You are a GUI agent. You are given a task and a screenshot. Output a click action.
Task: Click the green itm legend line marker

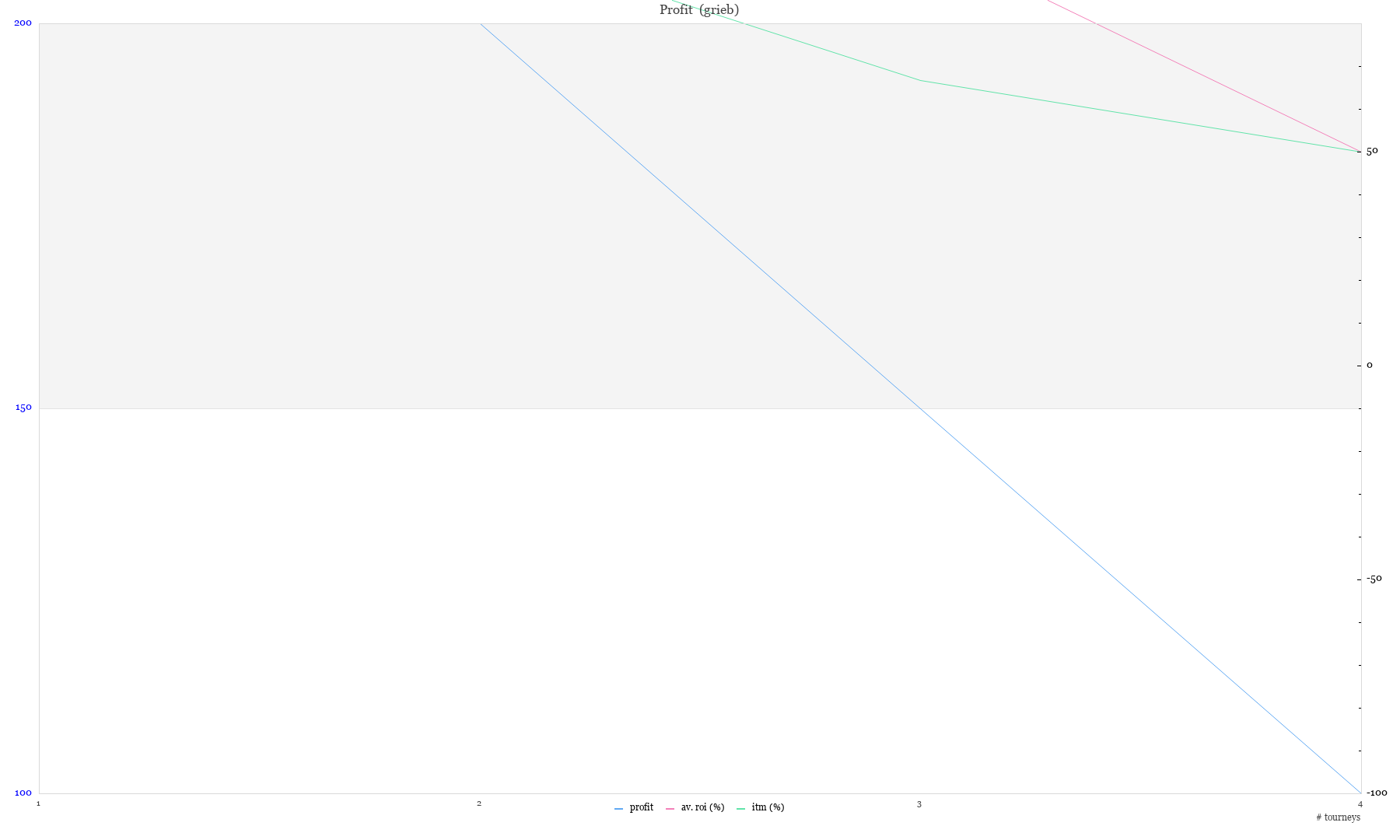click(x=740, y=809)
